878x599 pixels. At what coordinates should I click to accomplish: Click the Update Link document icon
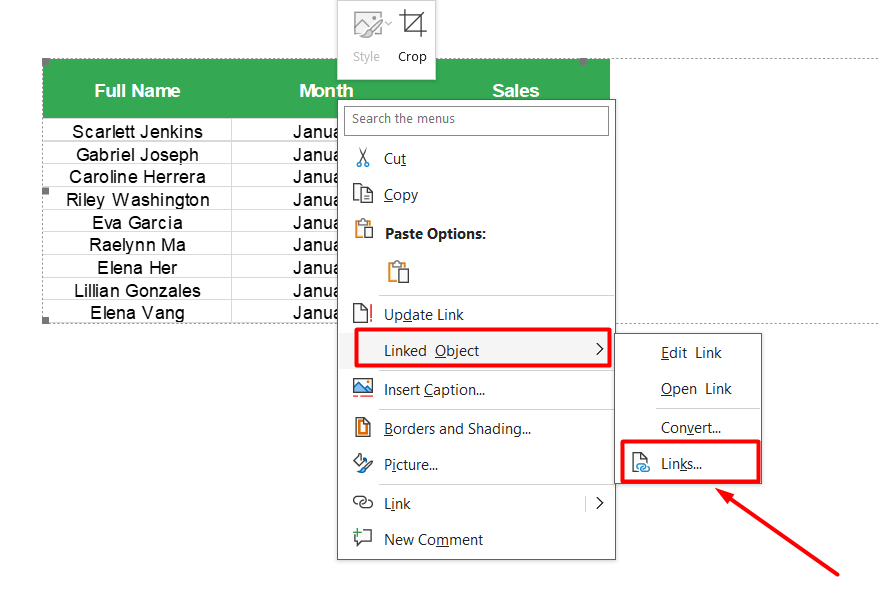[x=362, y=313]
